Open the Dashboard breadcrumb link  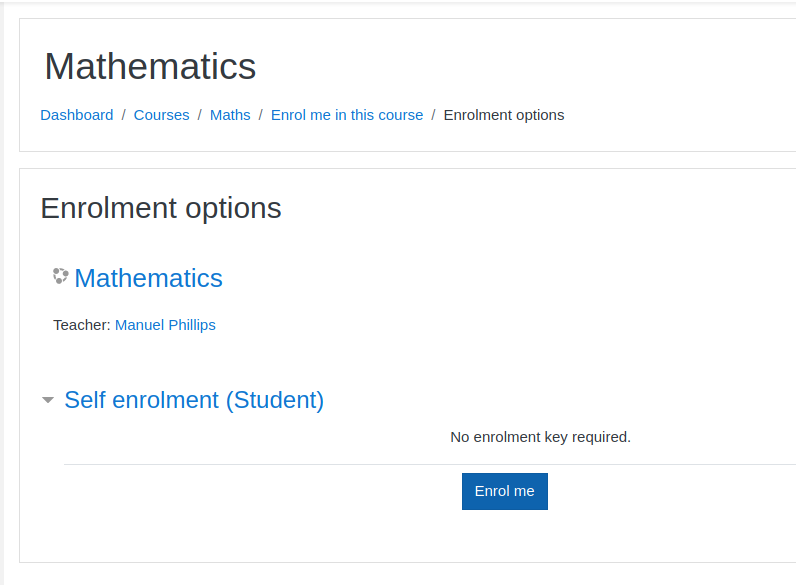pyautogui.click(x=76, y=115)
